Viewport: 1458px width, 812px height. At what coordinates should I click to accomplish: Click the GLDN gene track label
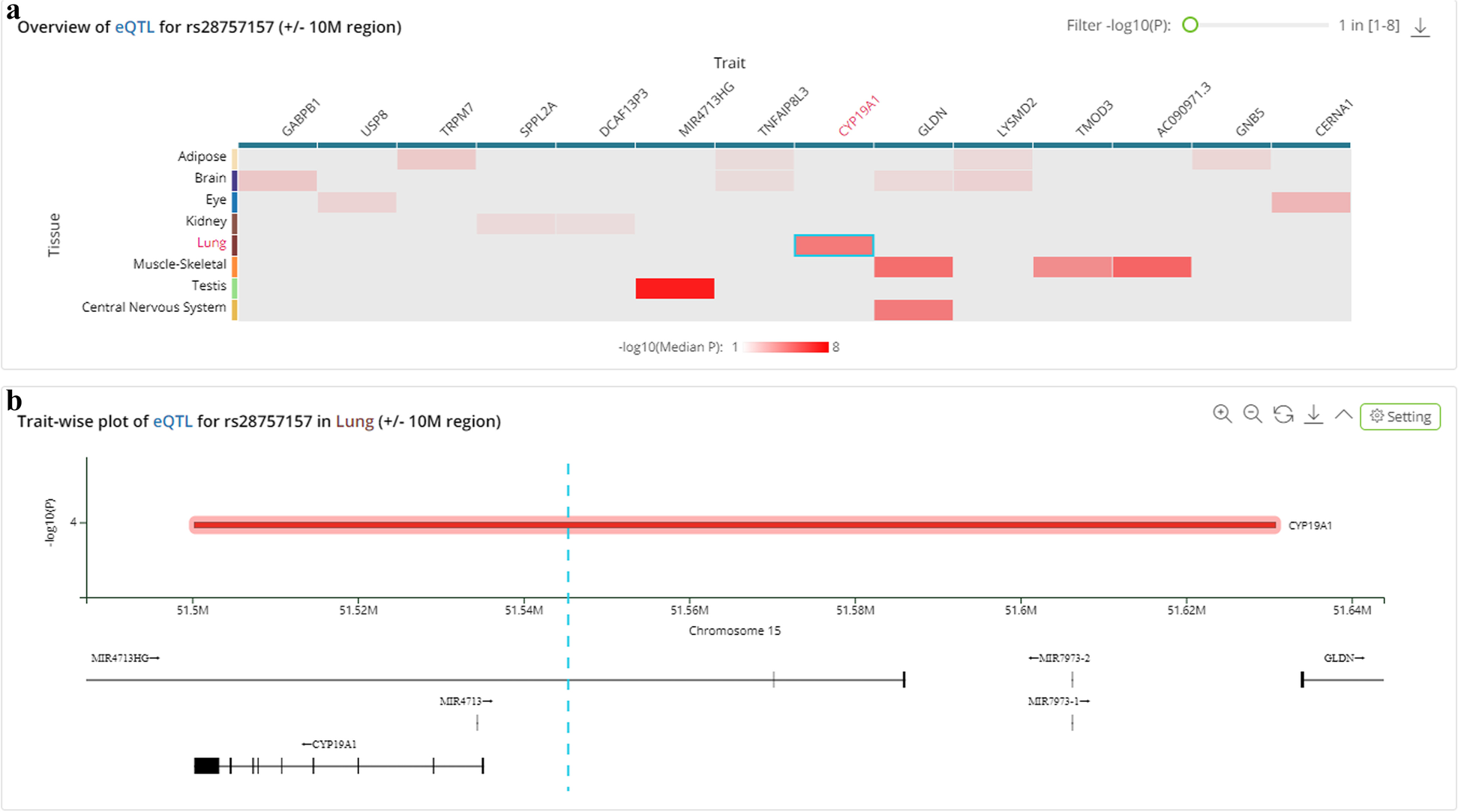(x=1344, y=658)
